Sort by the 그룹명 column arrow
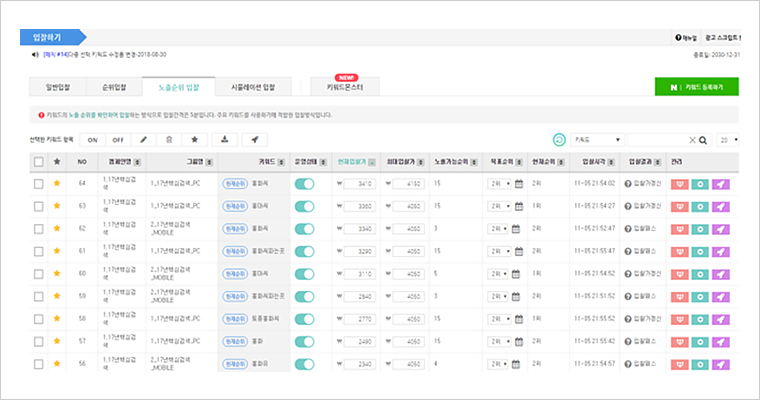760x400 pixels. click(x=209, y=162)
